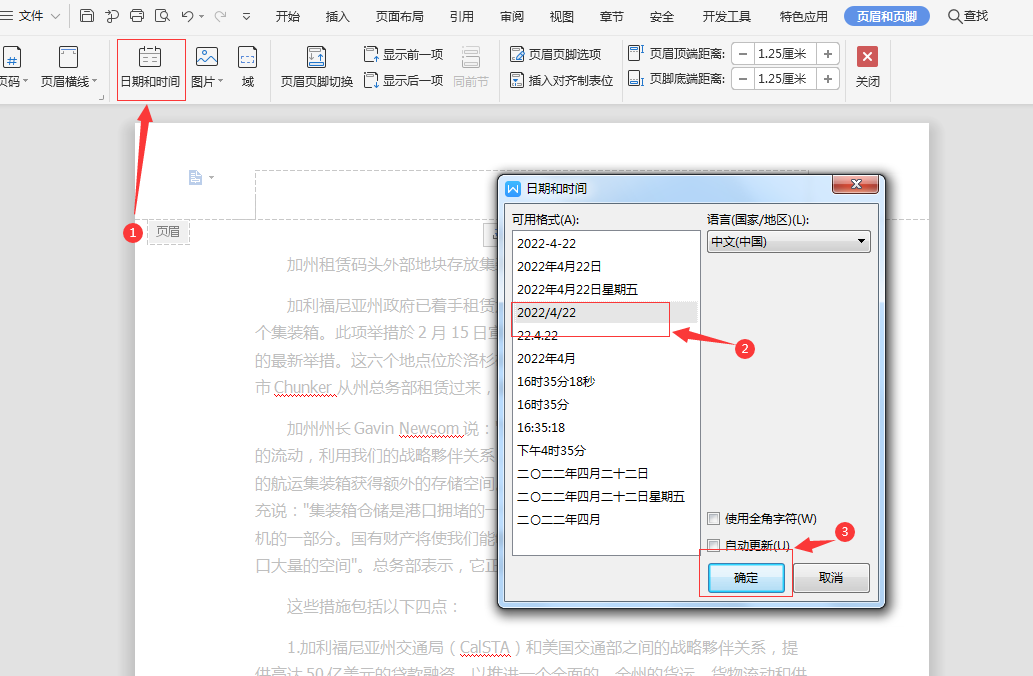Click 插入对齐制表位 button
Screen dimensions: 1033x676
pos(561,80)
